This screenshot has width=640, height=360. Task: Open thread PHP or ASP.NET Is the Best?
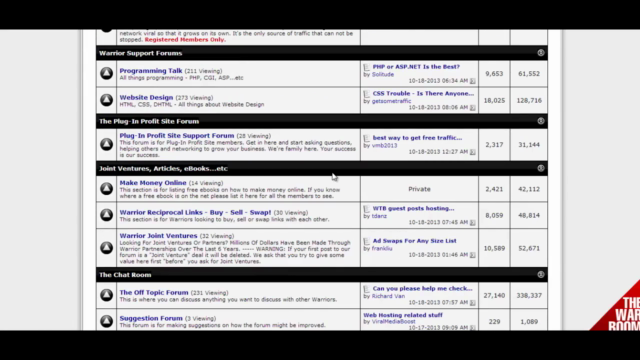[x=416, y=67]
